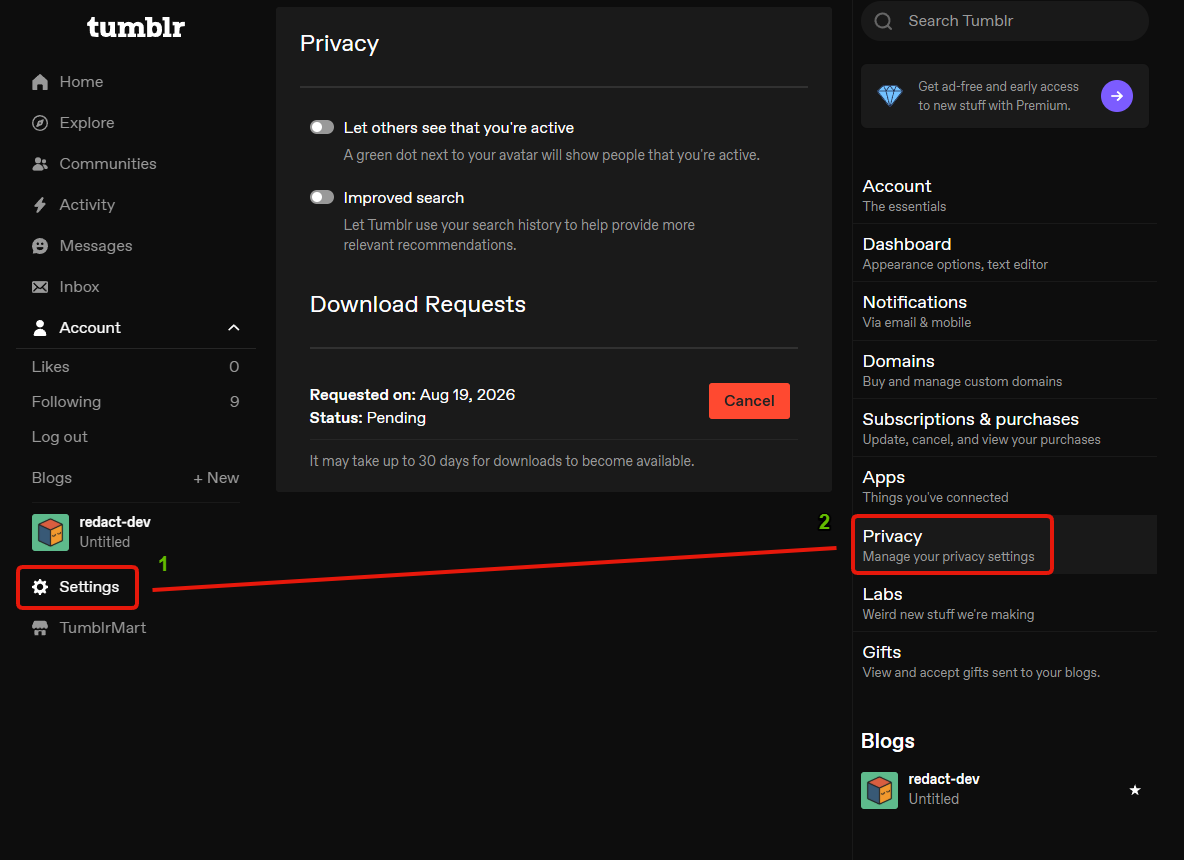Screen dimensions: 1184x860
Task: Open Gifts settings tab
Action: pos(1004,661)
